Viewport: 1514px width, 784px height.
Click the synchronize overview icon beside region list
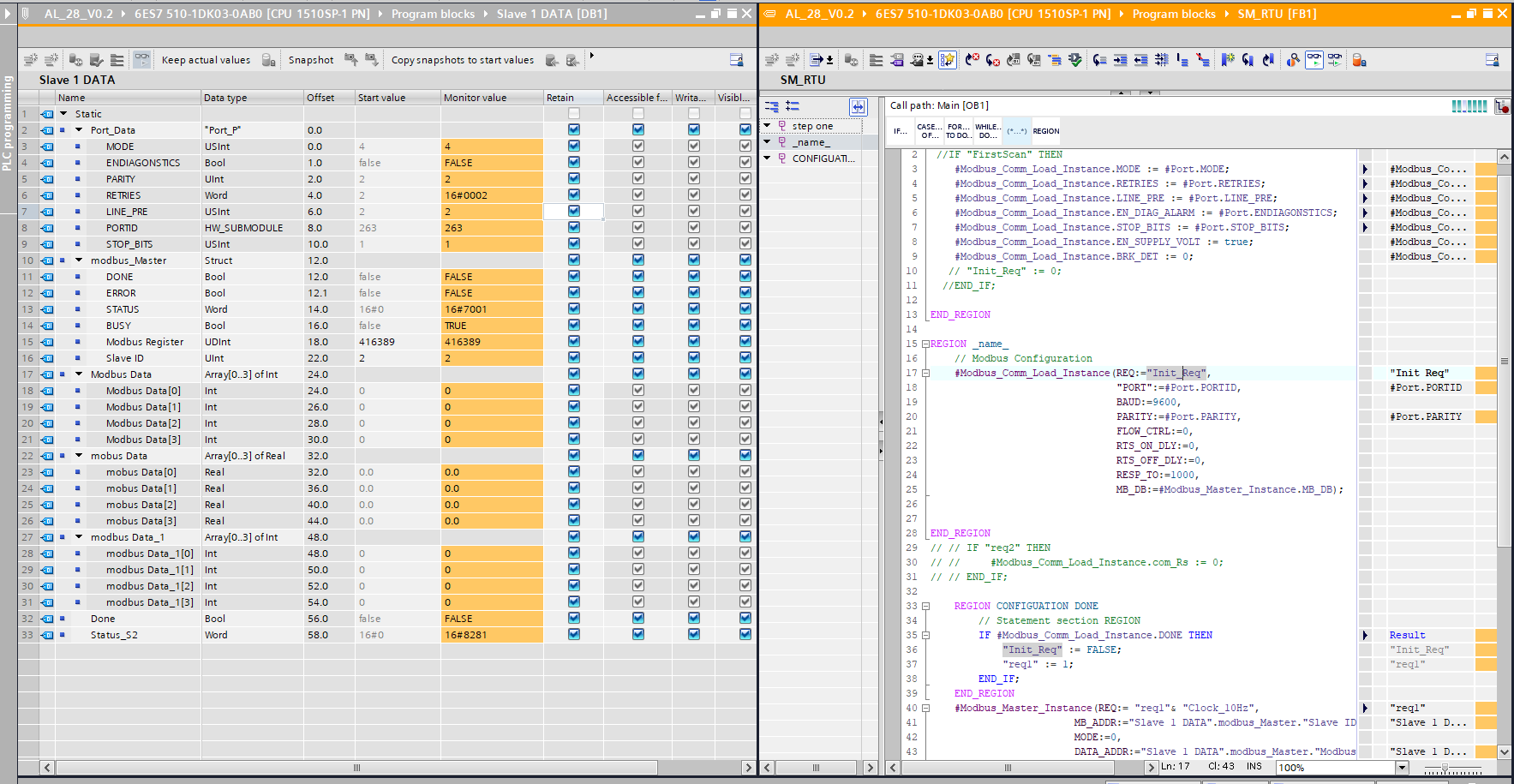pyautogui.click(x=858, y=106)
